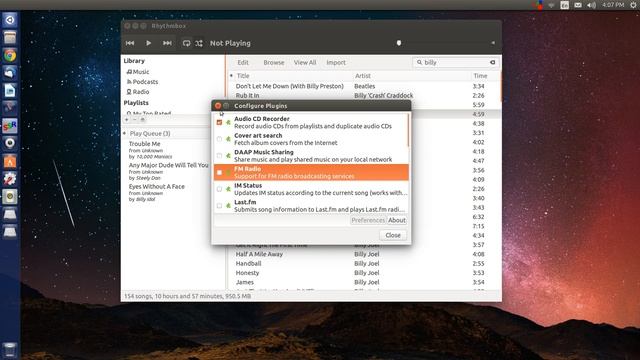
Task: Open Music library in the sidebar
Action: tap(138, 71)
